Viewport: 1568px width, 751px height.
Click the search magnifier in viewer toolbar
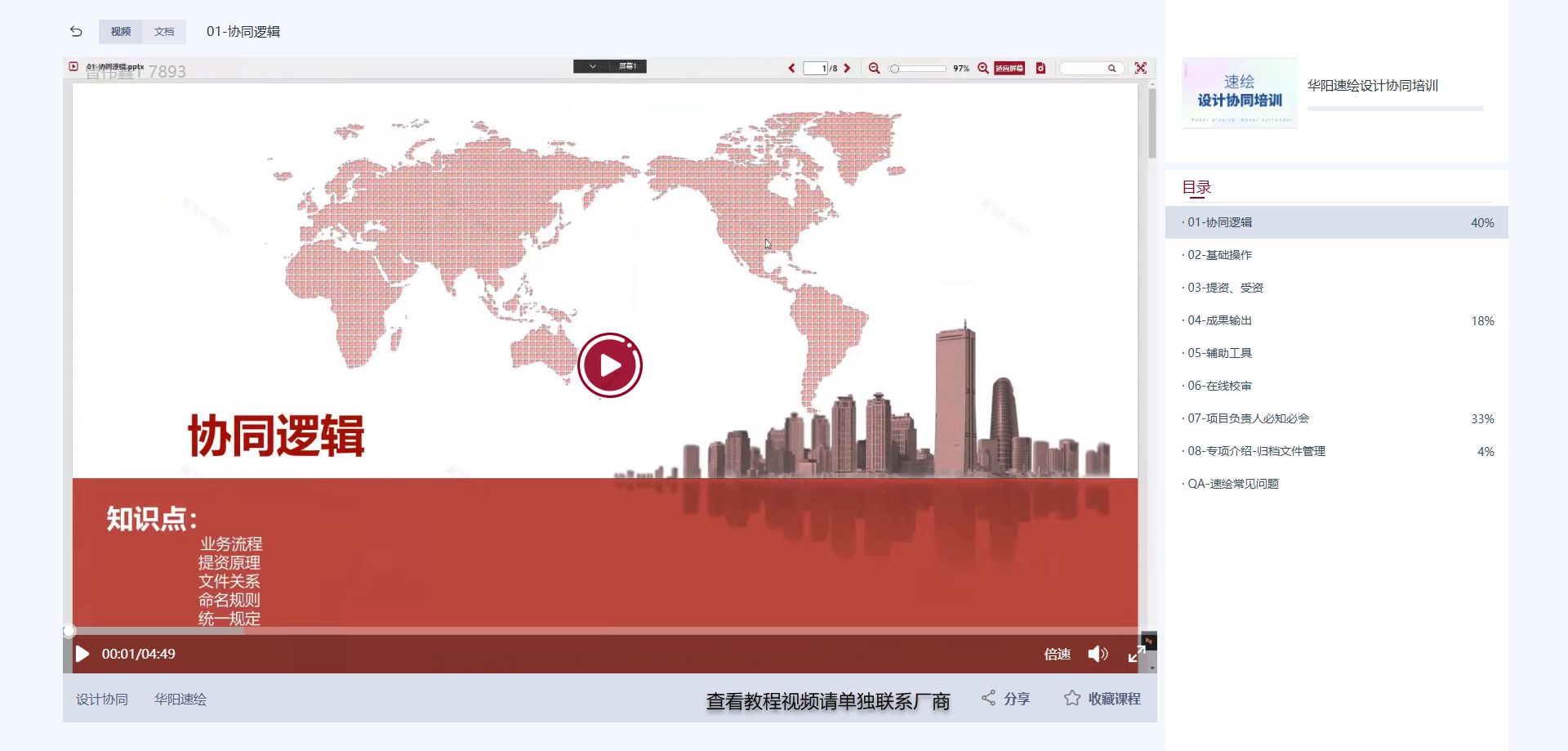[1111, 69]
